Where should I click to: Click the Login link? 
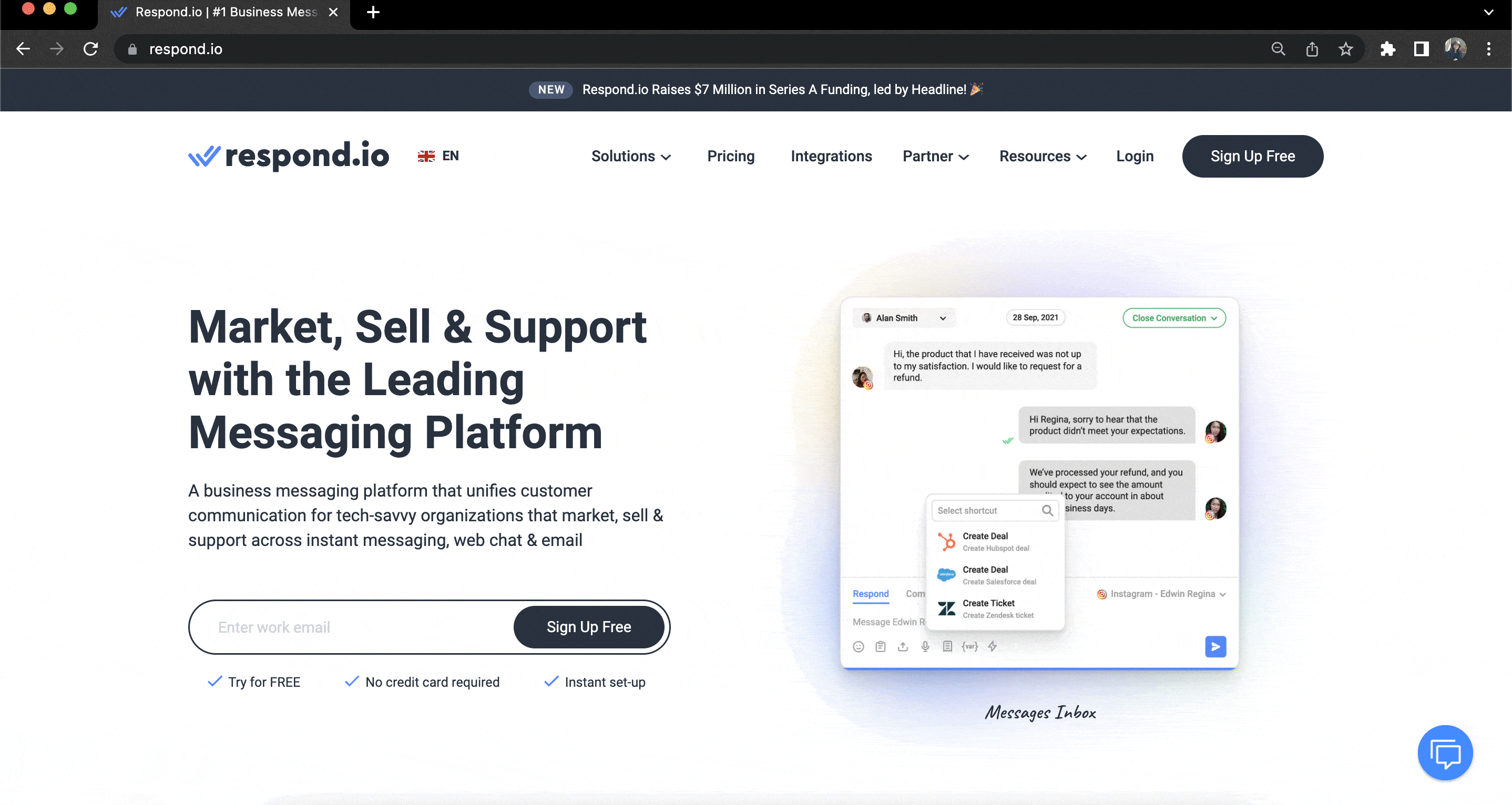point(1135,156)
